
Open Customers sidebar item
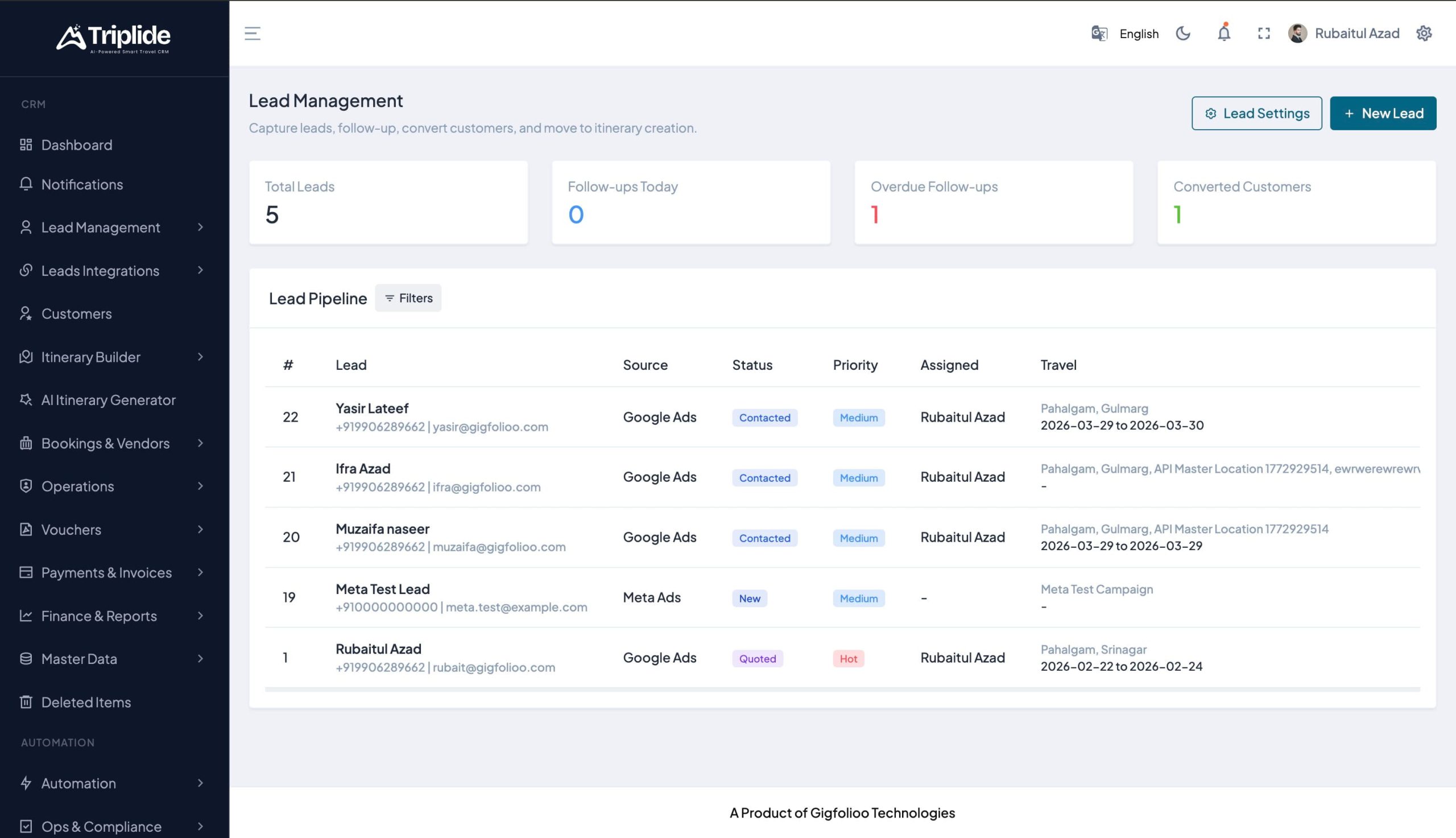point(77,313)
